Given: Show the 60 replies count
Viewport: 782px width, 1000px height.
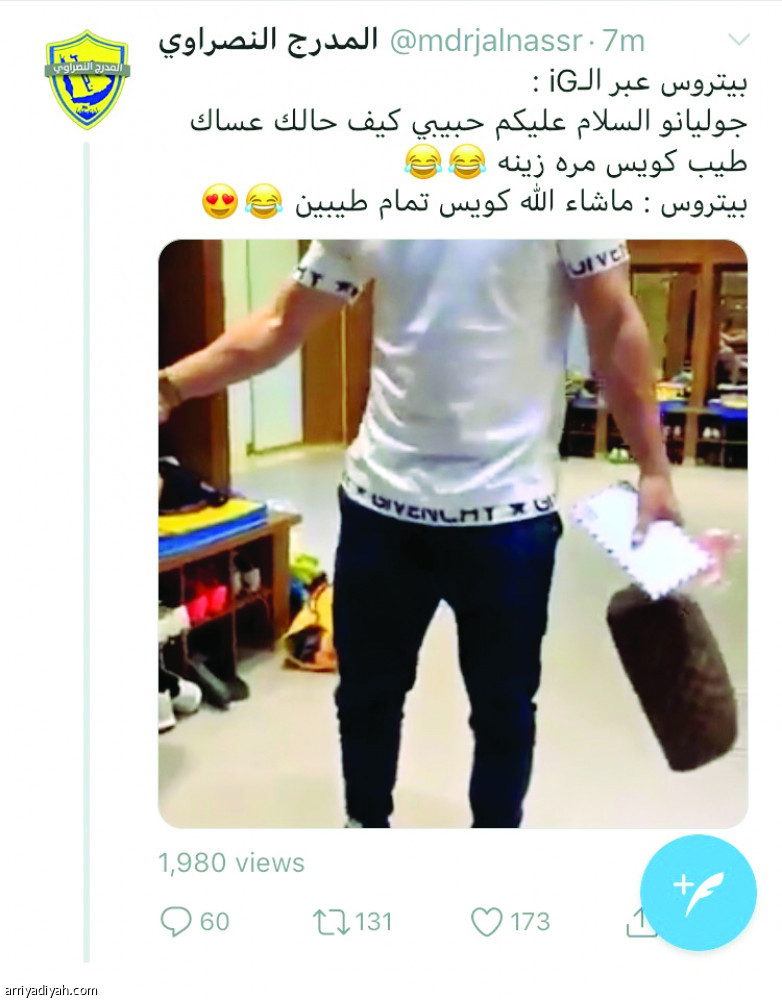Looking at the screenshot, I should pyautogui.click(x=215, y=922).
